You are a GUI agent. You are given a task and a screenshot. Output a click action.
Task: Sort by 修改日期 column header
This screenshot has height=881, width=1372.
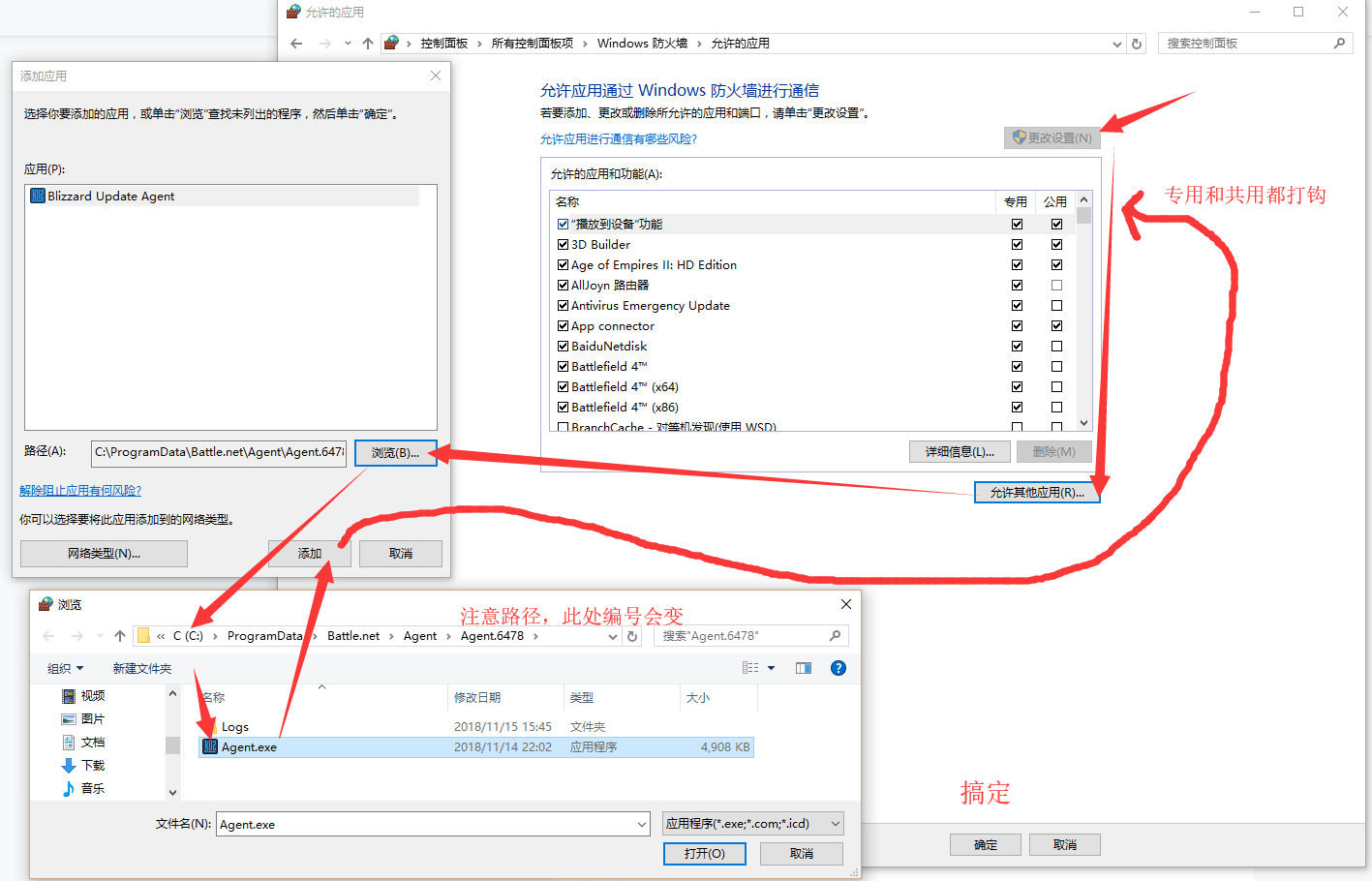coord(505,698)
